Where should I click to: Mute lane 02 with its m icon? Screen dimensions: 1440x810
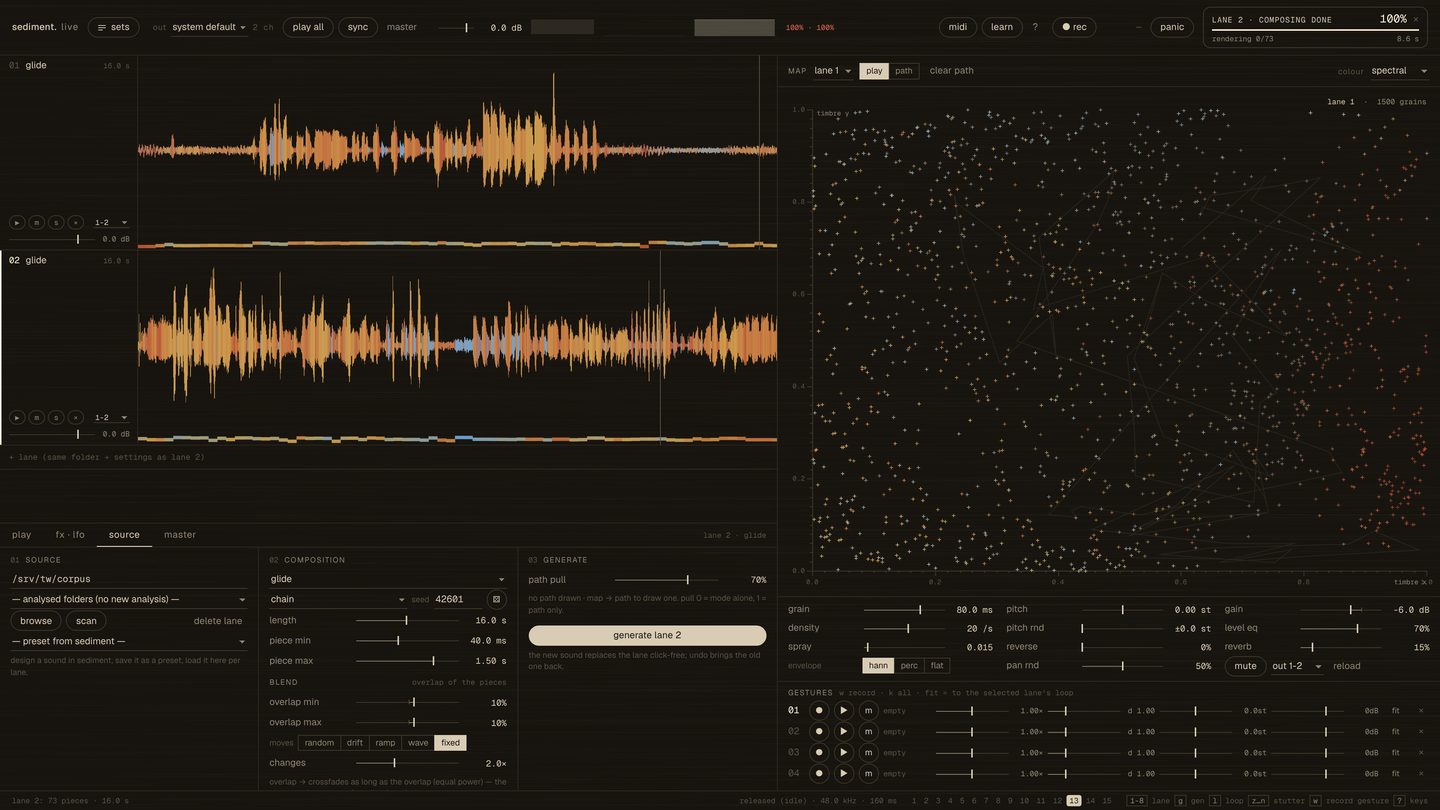[36, 417]
